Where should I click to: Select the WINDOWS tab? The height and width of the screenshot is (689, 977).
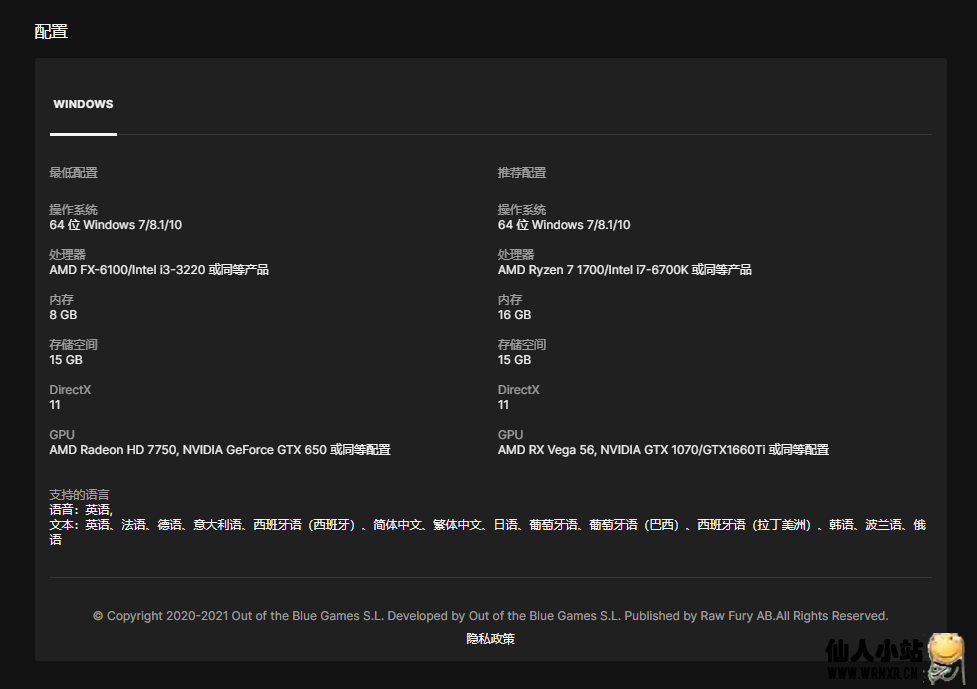83,104
